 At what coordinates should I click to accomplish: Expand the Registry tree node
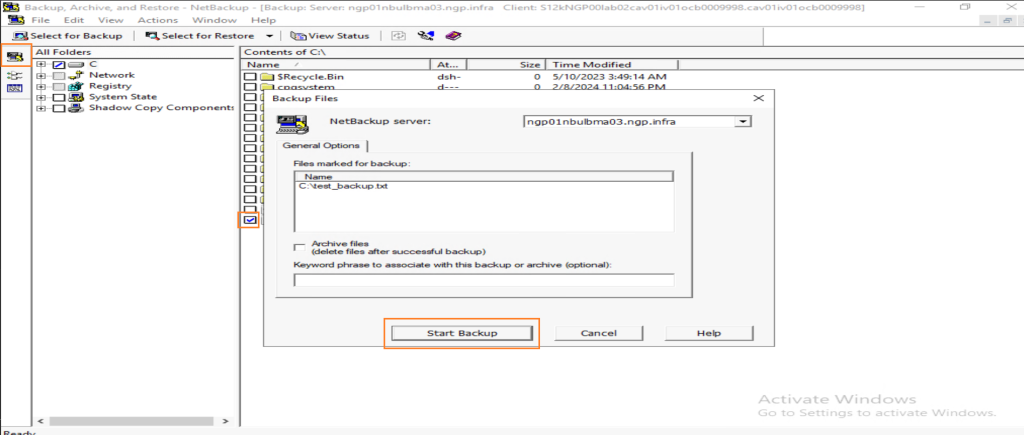click(42, 86)
